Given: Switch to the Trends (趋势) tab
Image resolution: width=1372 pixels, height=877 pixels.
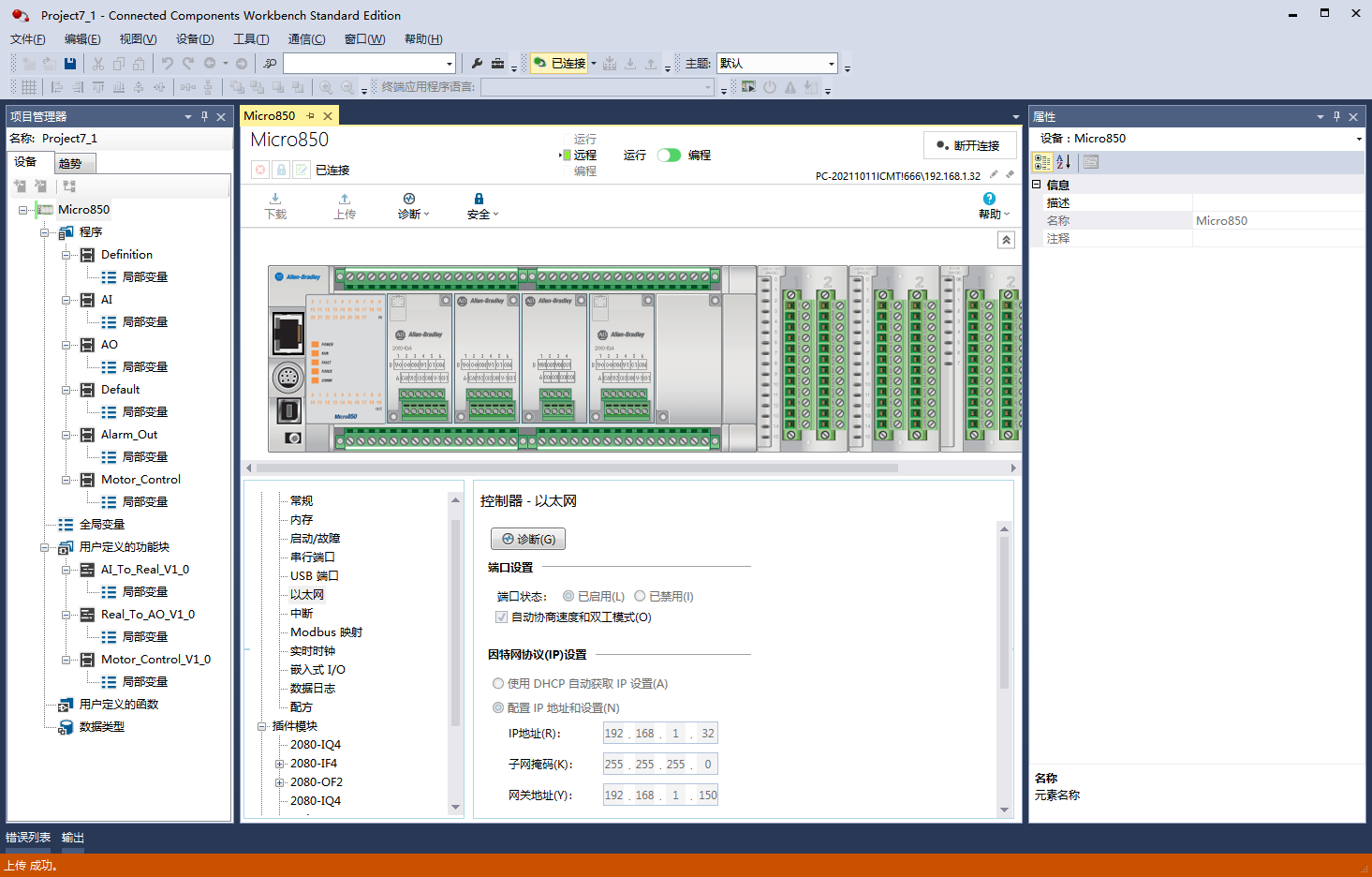Looking at the screenshot, I should click(x=70, y=163).
